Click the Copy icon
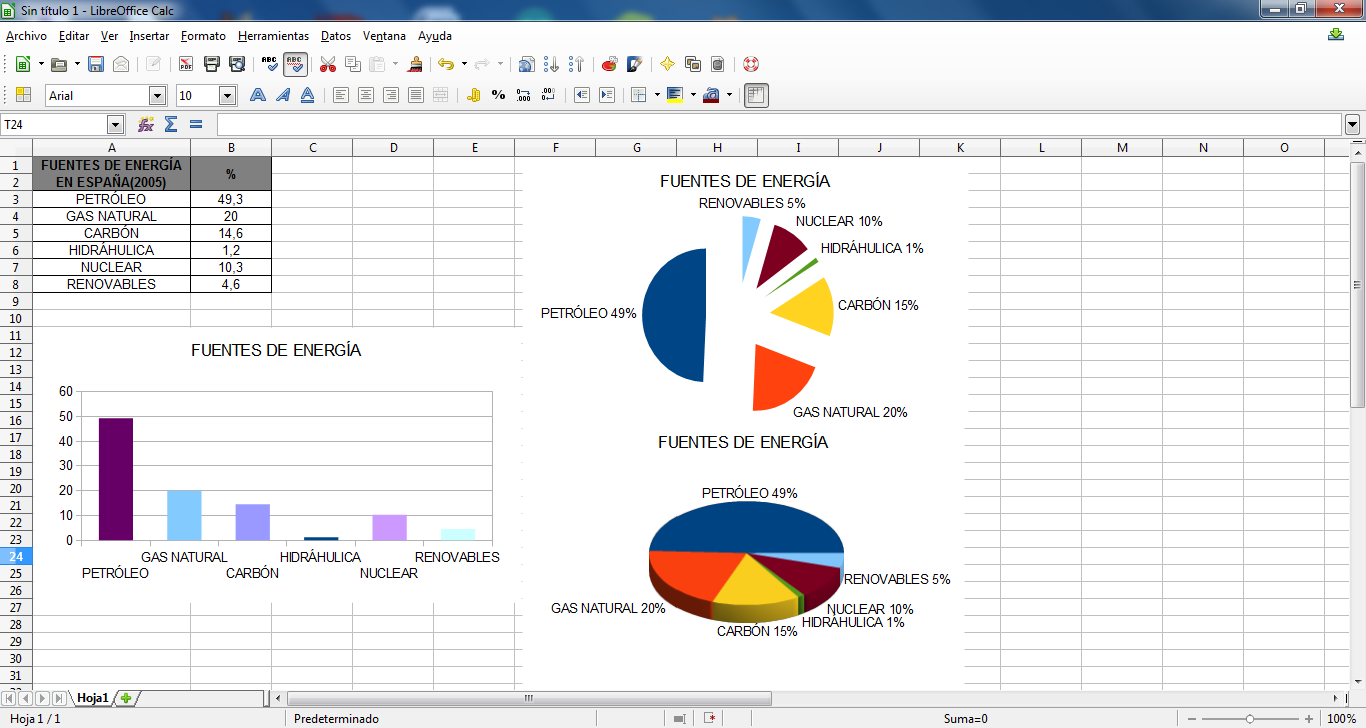Viewport: 1366px width, 728px height. click(x=352, y=64)
